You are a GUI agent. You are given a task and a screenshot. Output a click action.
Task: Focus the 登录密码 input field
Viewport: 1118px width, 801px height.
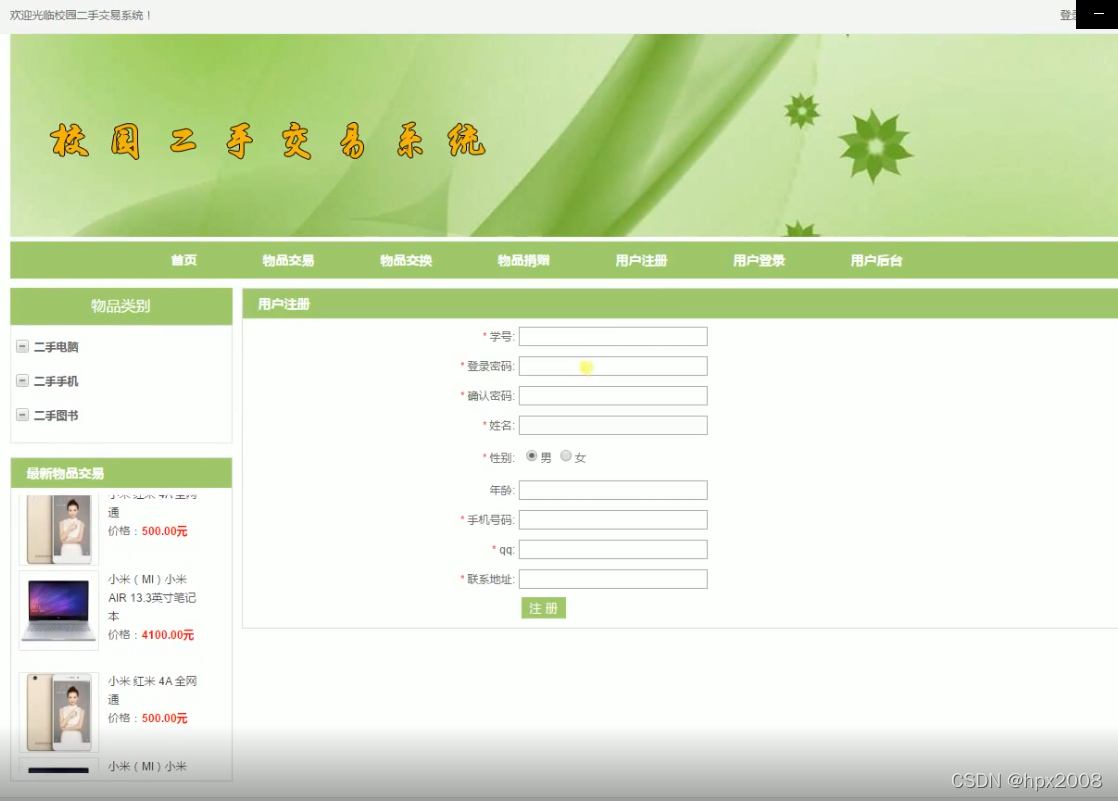click(613, 366)
